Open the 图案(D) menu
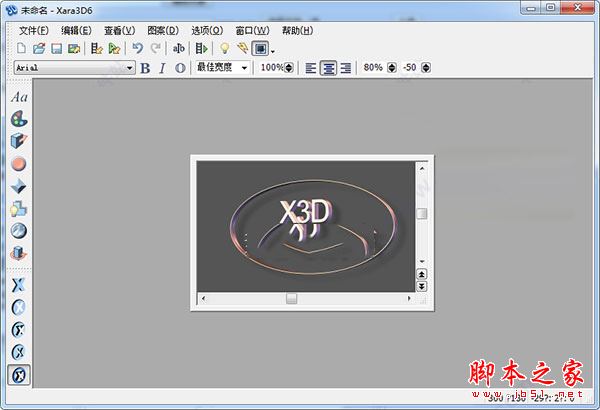The height and width of the screenshot is (410, 600). click(163, 31)
